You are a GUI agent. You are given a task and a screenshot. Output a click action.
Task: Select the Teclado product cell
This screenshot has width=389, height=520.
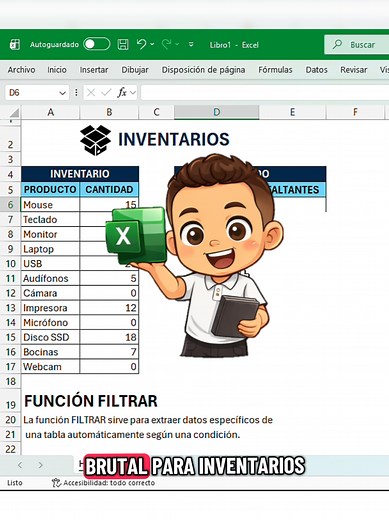coord(50,219)
